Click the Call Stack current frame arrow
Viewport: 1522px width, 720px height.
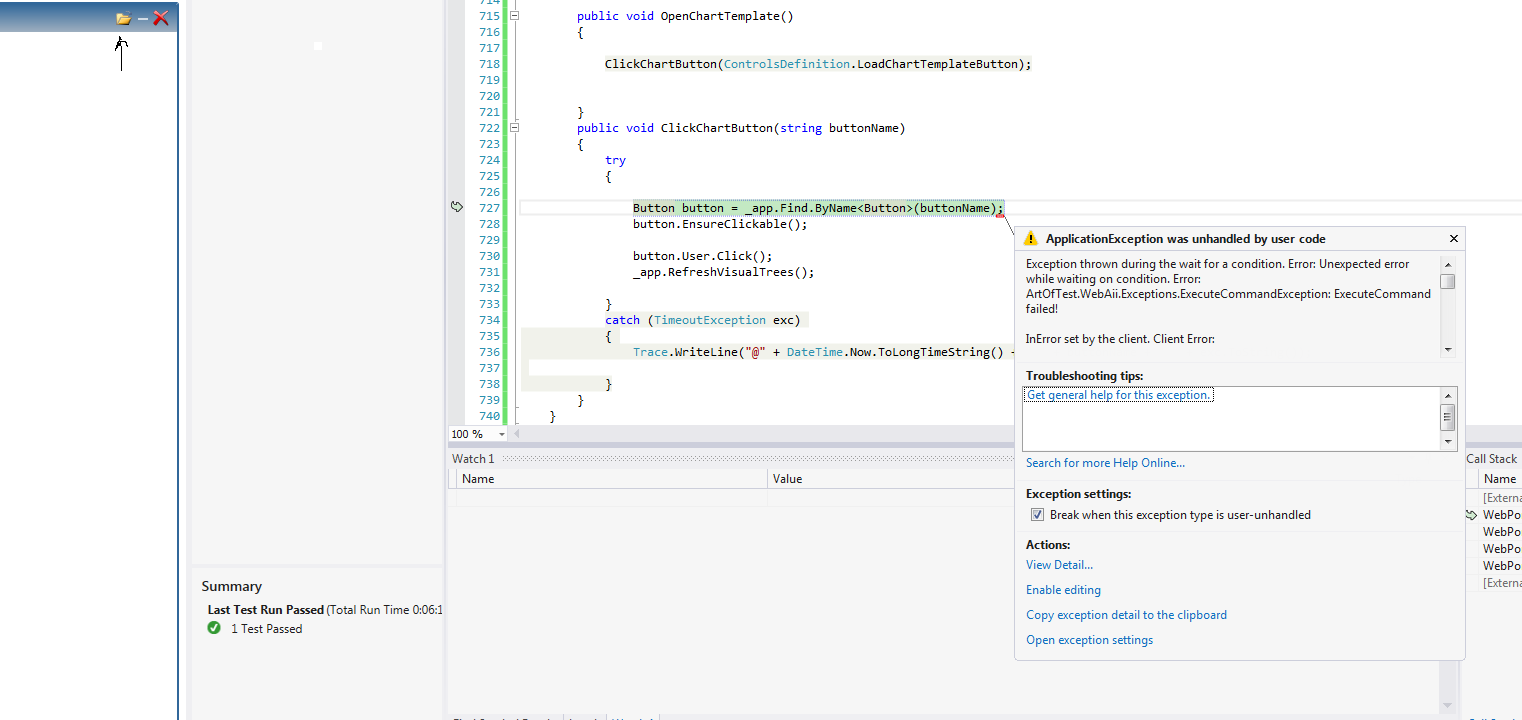tap(1471, 515)
